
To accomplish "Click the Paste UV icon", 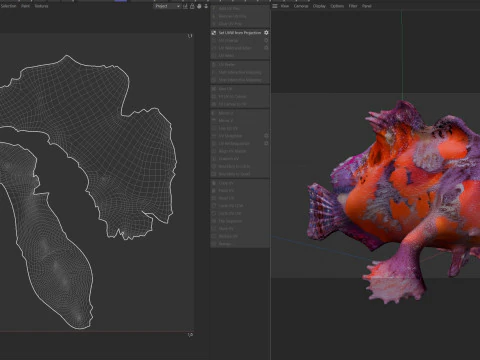I will tap(214, 191).
